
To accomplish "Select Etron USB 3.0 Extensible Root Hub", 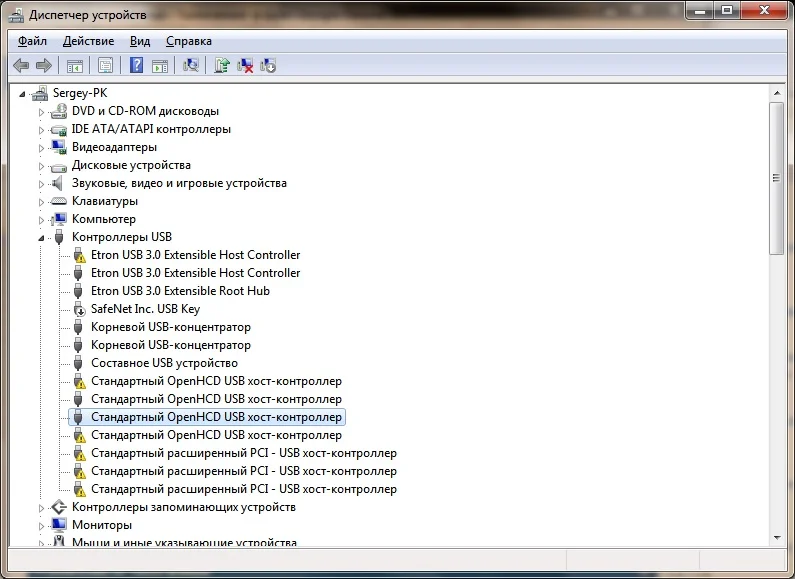I will pos(180,291).
